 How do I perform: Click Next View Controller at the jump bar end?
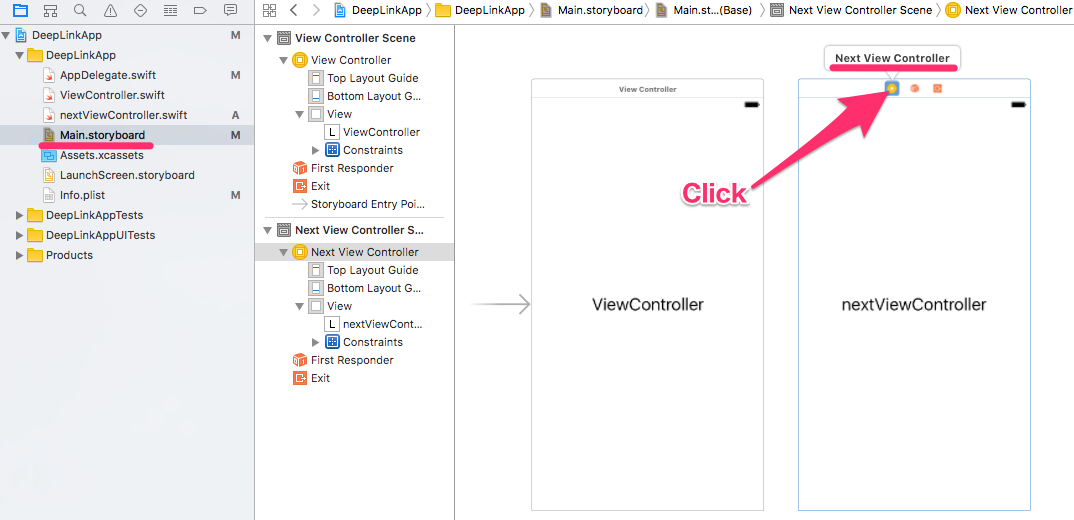1009,10
